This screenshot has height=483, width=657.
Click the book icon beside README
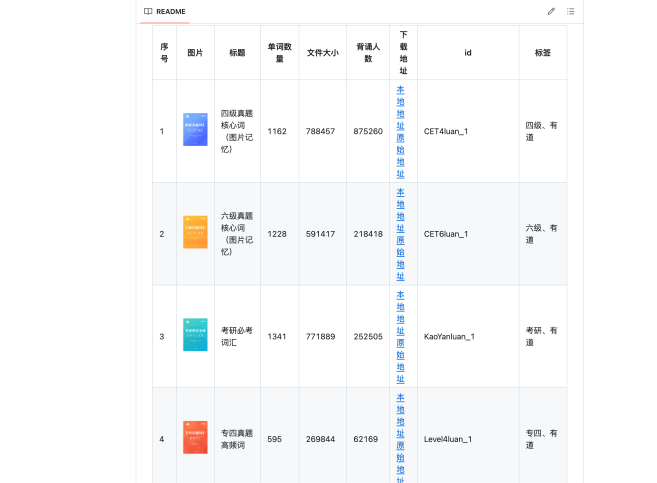(x=148, y=11)
